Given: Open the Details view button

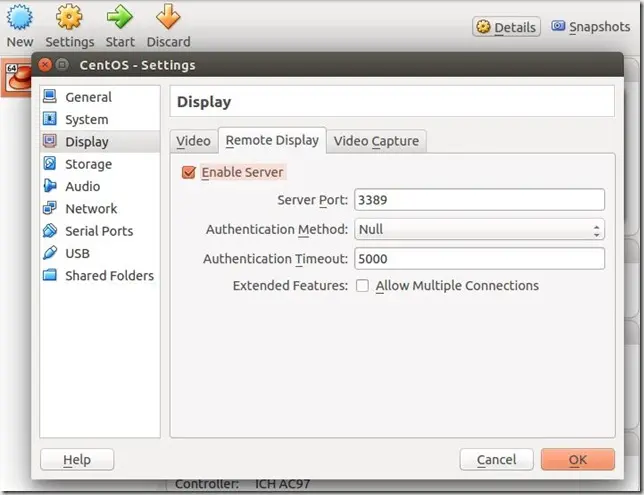Looking at the screenshot, I should point(506,27).
